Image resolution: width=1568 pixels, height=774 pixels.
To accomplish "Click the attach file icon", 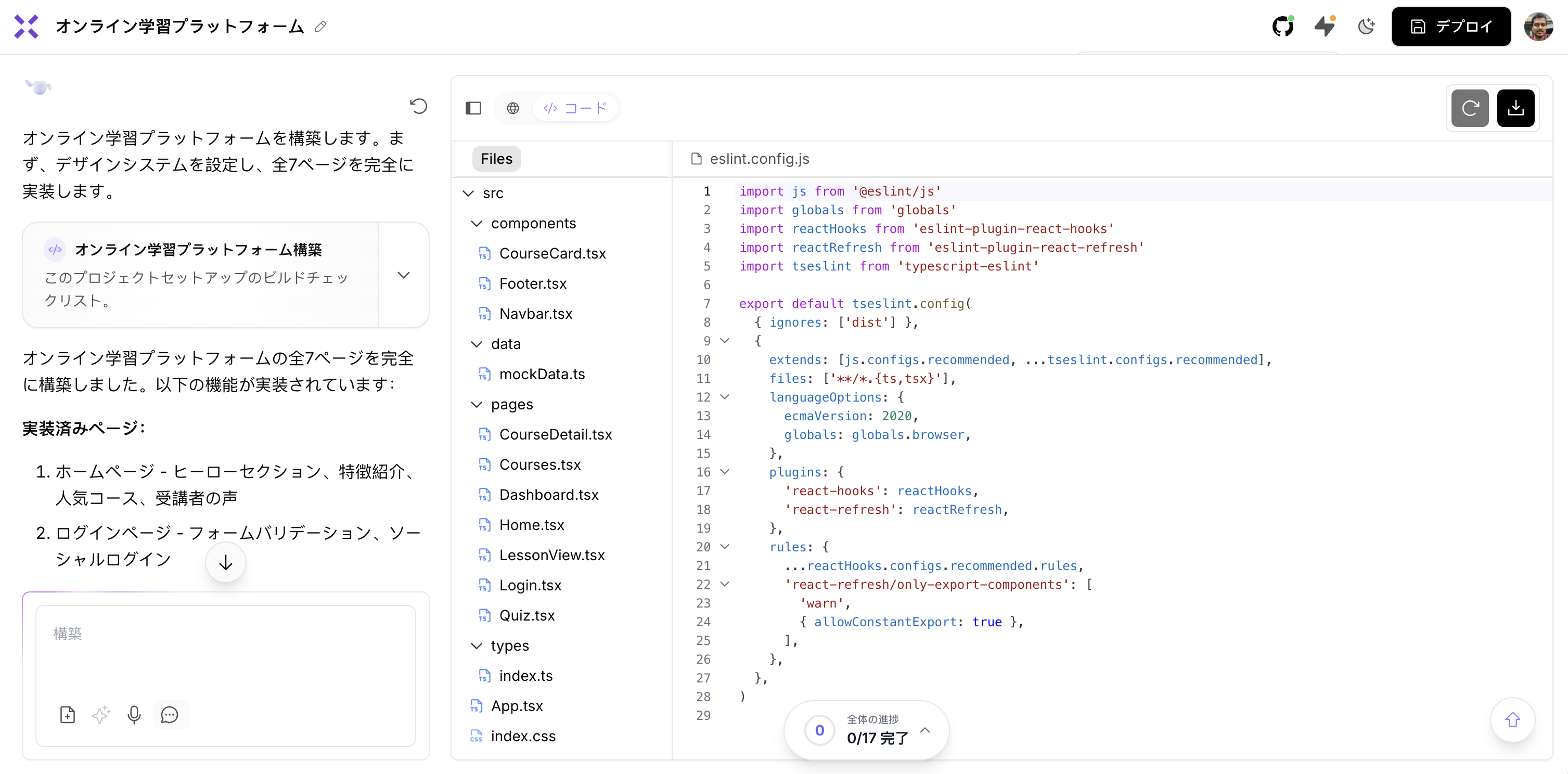I will coord(68,714).
